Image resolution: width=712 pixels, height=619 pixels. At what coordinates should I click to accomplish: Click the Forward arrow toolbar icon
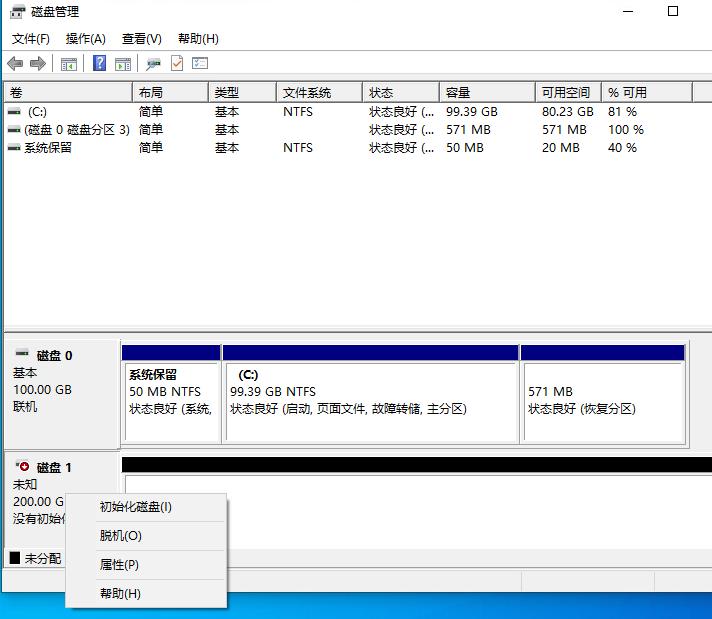click(38, 63)
